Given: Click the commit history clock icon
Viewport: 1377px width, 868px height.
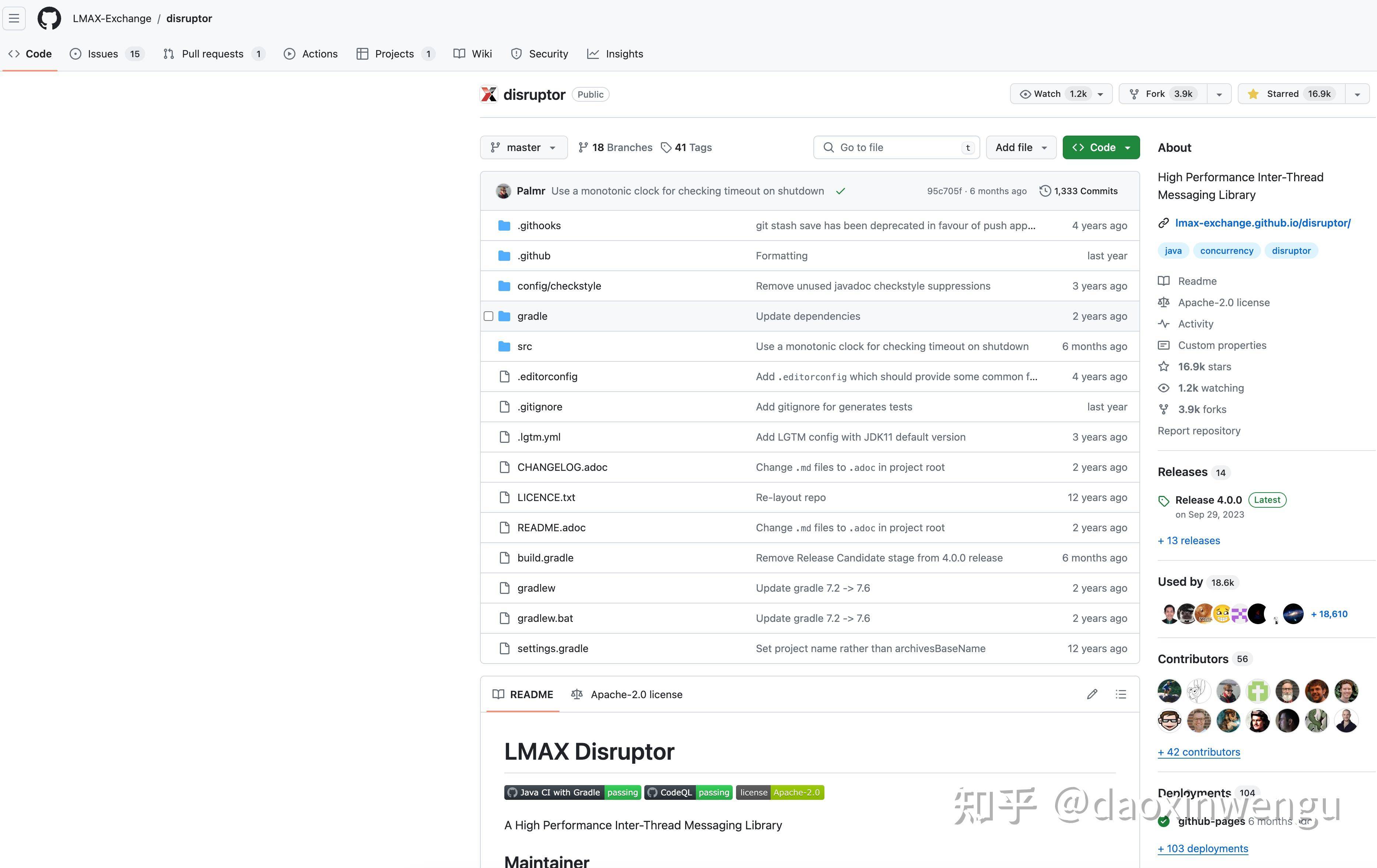Looking at the screenshot, I should coord(1045,191).
